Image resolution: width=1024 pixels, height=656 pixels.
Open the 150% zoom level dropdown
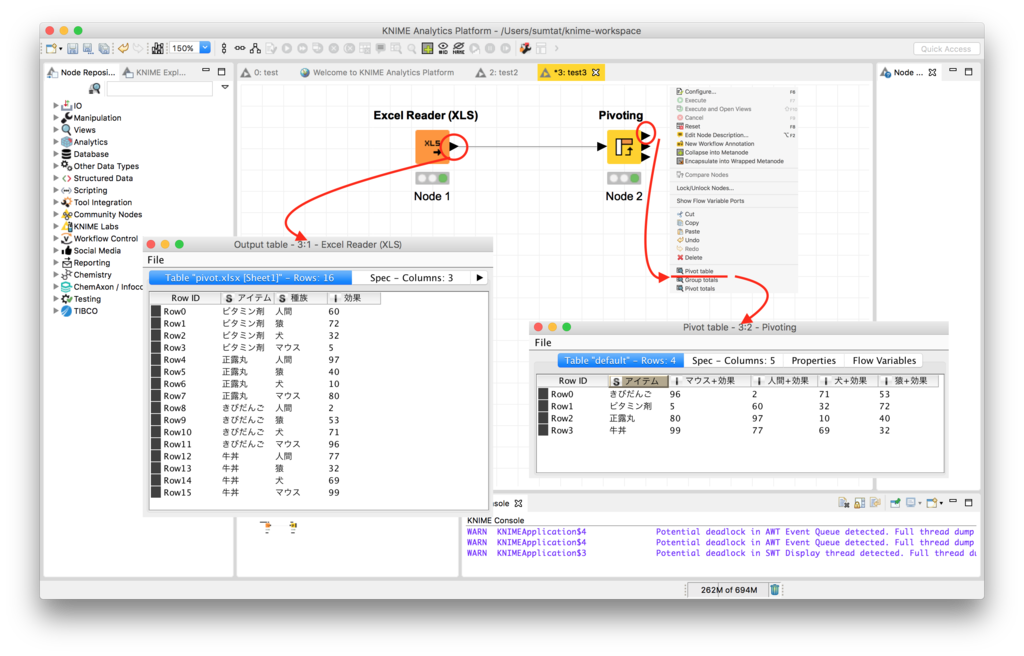tap(207, 47)
